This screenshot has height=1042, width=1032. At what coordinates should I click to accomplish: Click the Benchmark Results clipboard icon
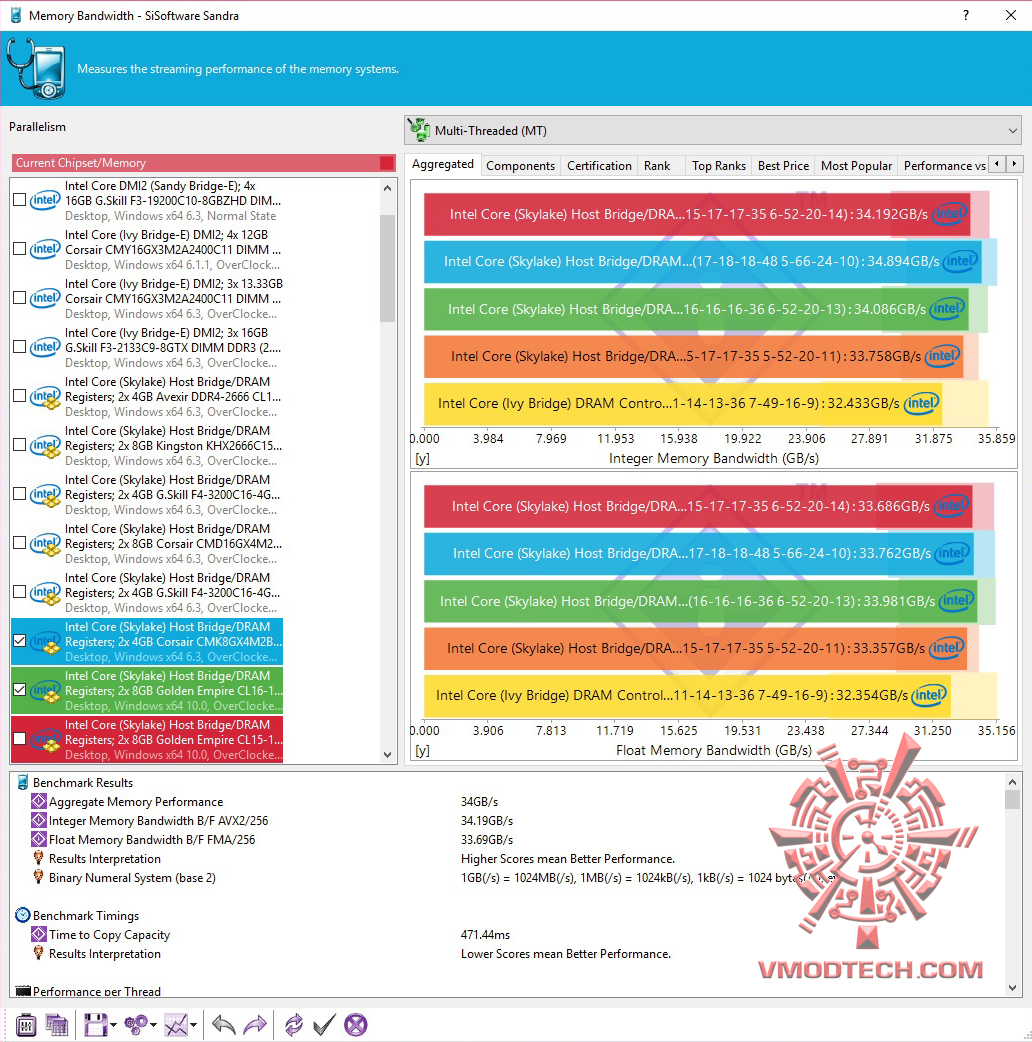click(23, 782)
